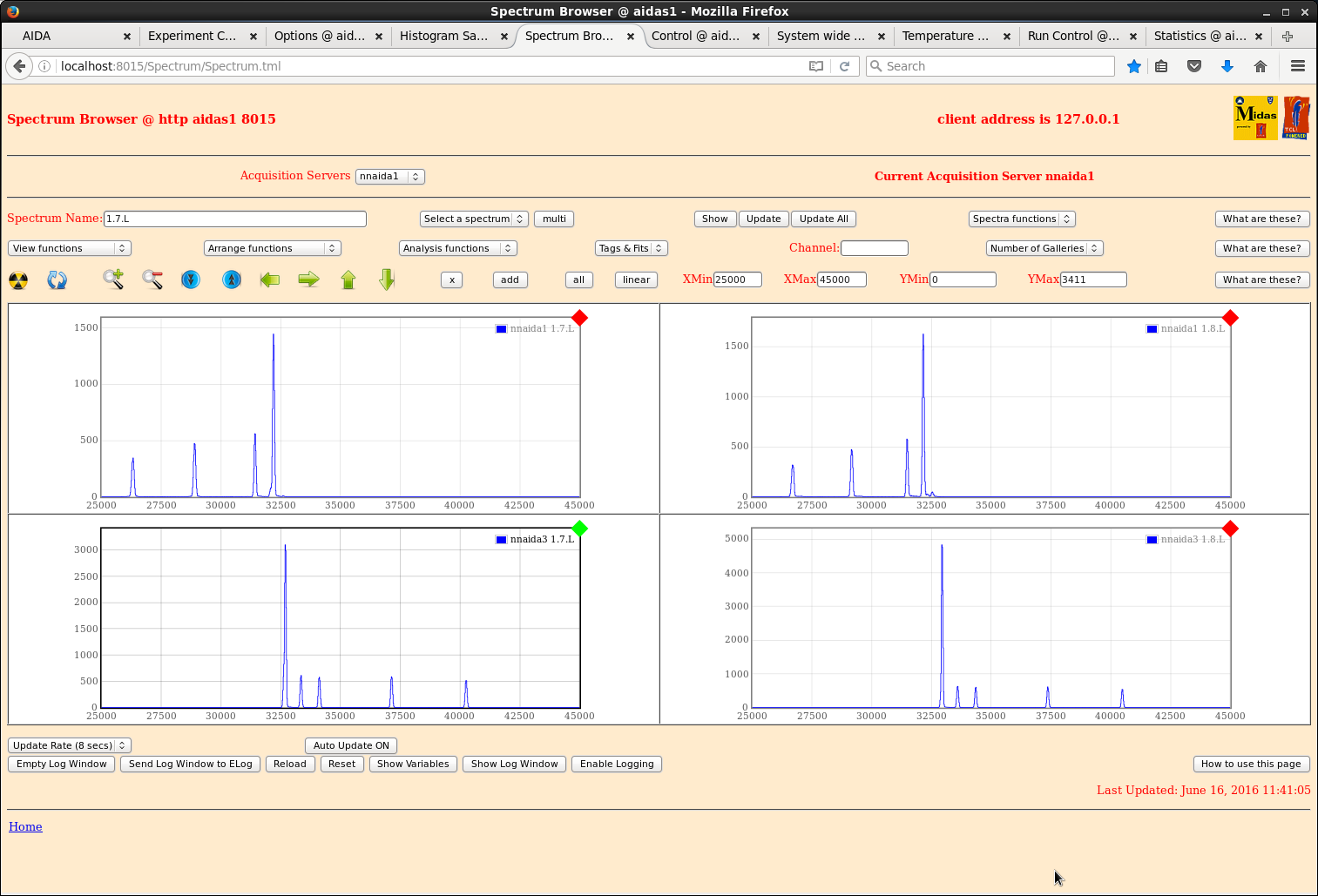
Task: Switch to the Run Control @... tab
Action: coord(1081,36)
